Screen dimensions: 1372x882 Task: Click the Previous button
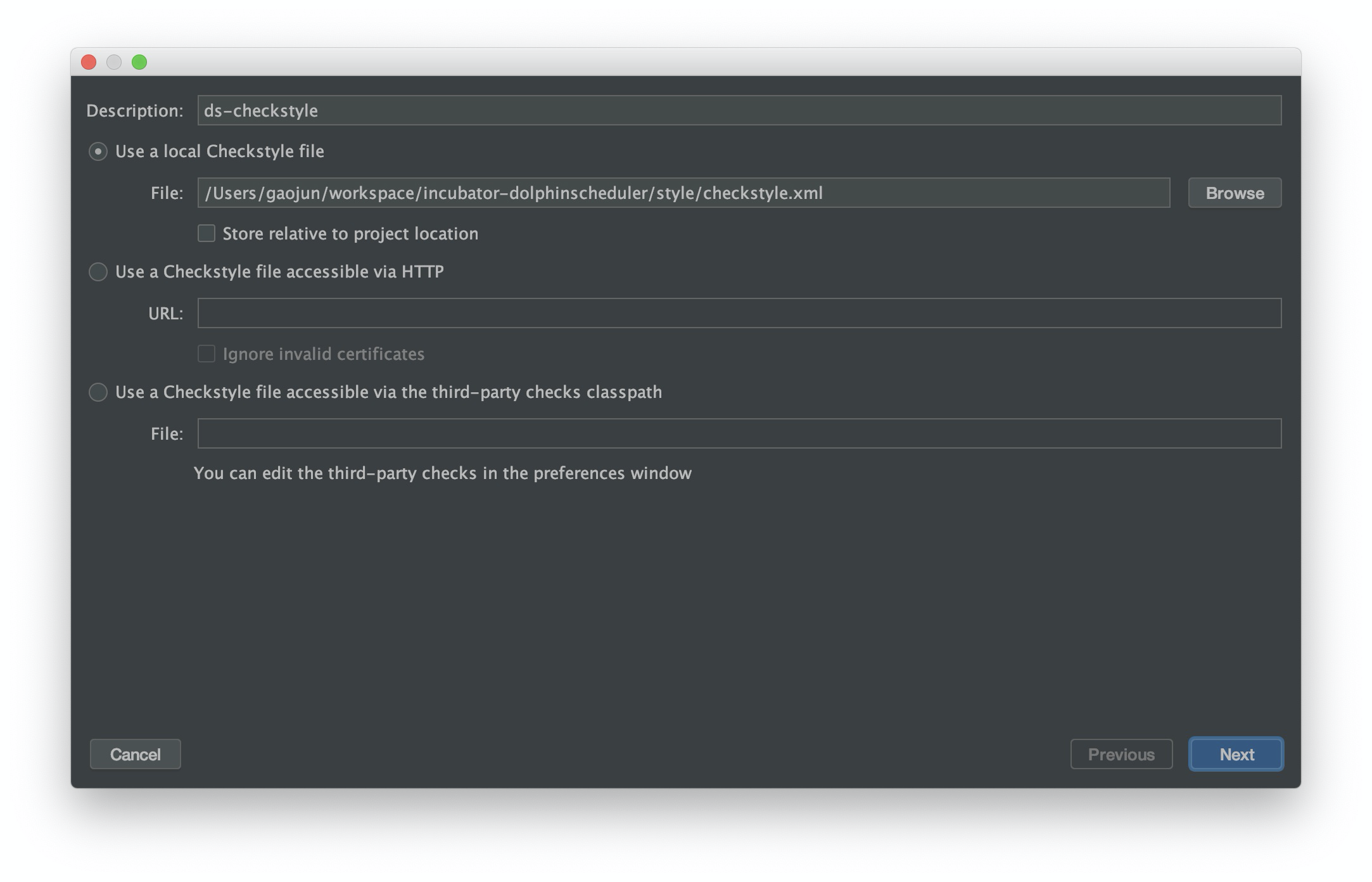point(1121,754)
